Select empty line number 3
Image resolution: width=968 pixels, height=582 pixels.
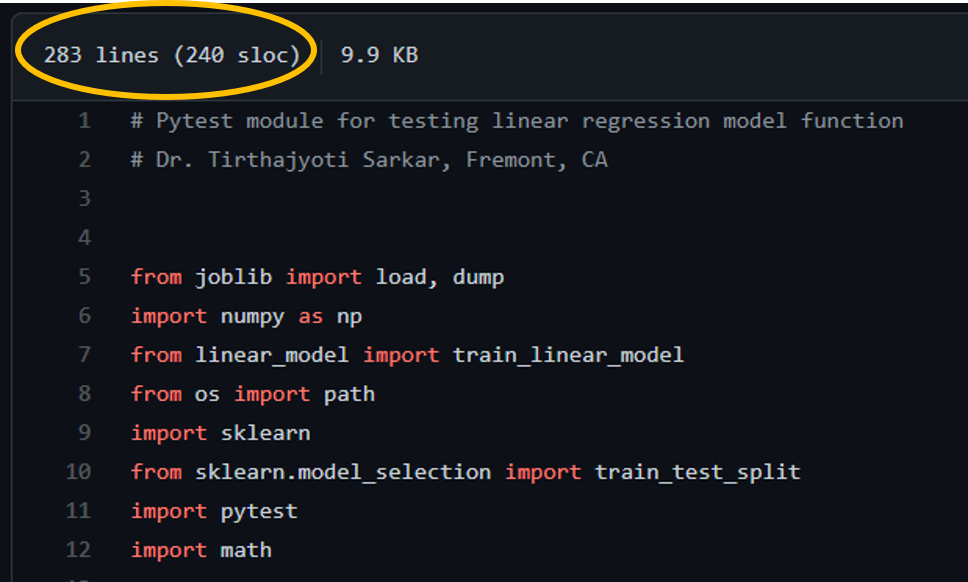tap(84, 199)
